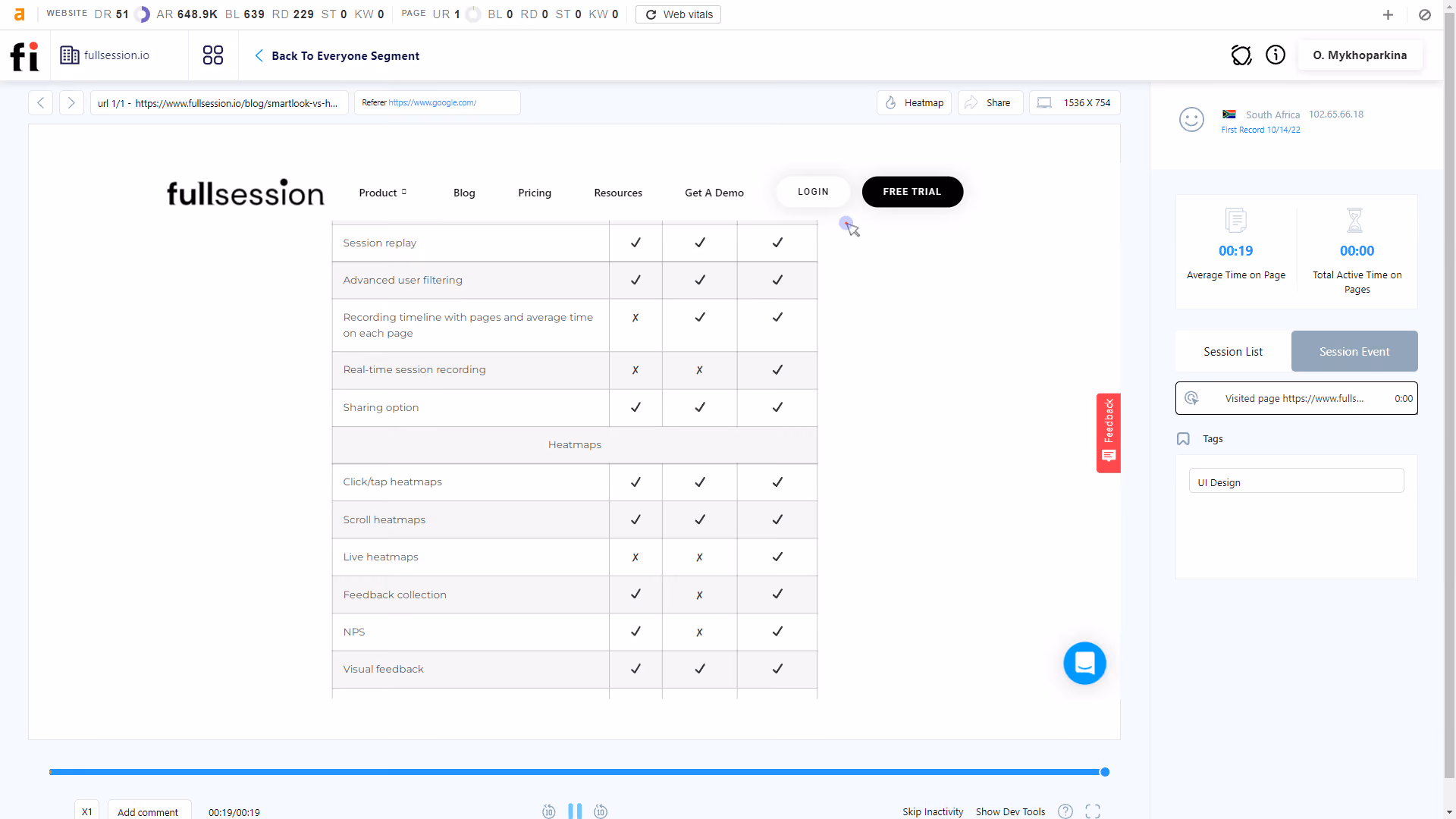Click the 1536 X 754 device size
Image resolution: width=1456 pixels, height=819 pixels.
tap(1075, 102)
